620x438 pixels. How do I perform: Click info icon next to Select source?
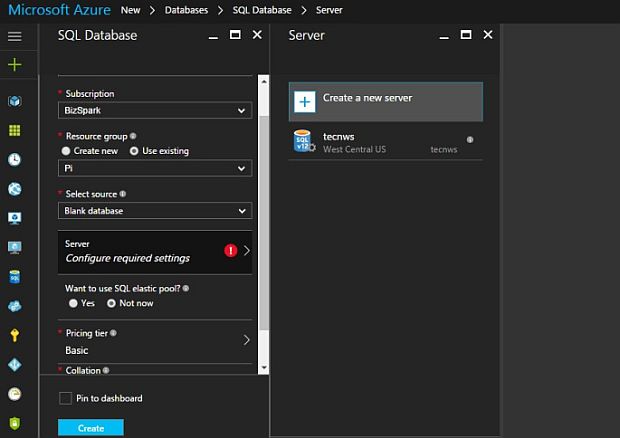123,194
